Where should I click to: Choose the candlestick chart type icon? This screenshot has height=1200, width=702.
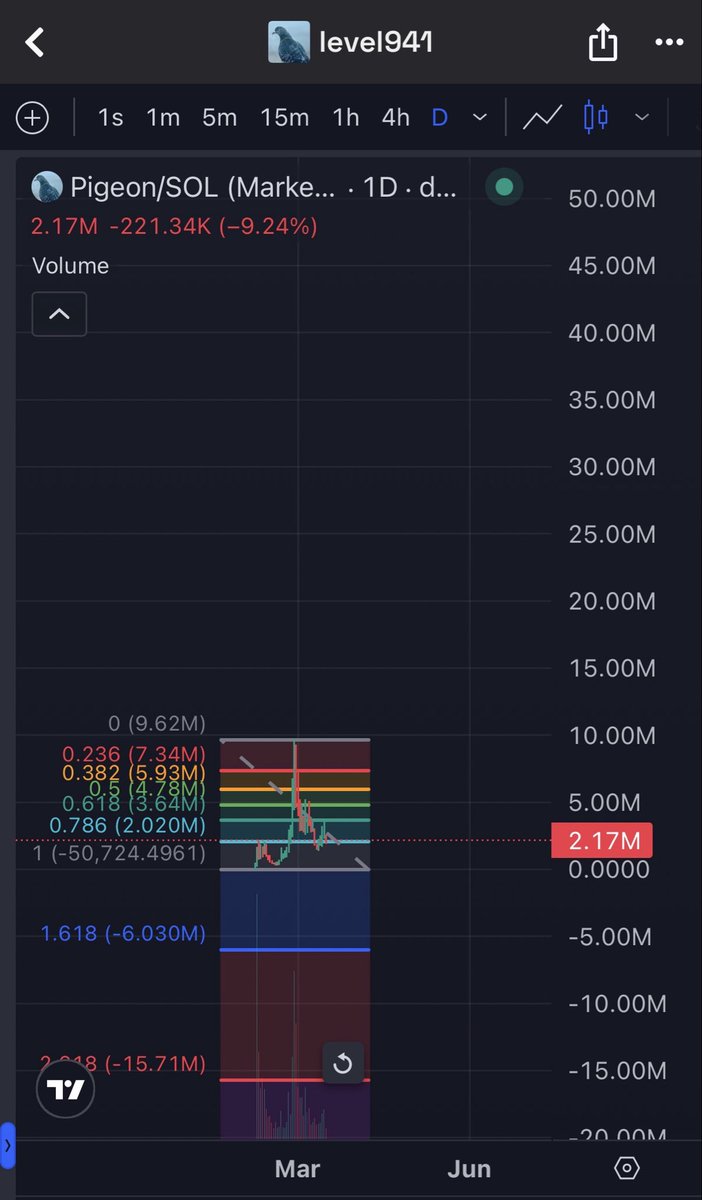[x=596, y=118]
